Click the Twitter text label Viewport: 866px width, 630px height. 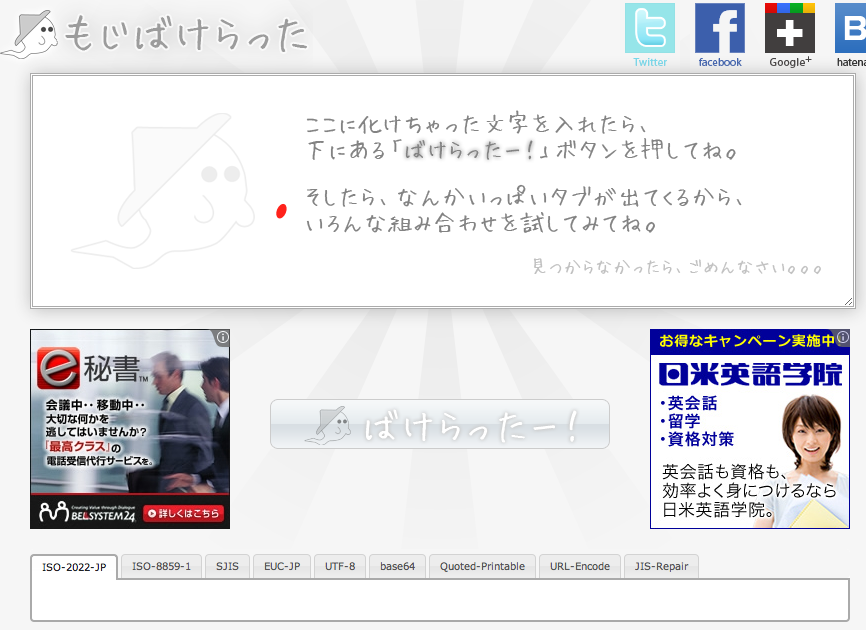[650, 62]
